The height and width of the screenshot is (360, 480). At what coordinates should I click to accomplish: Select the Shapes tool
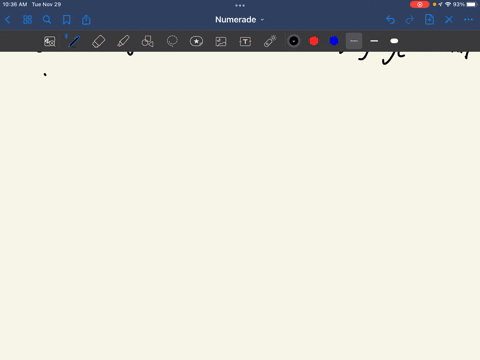[147, 41]
